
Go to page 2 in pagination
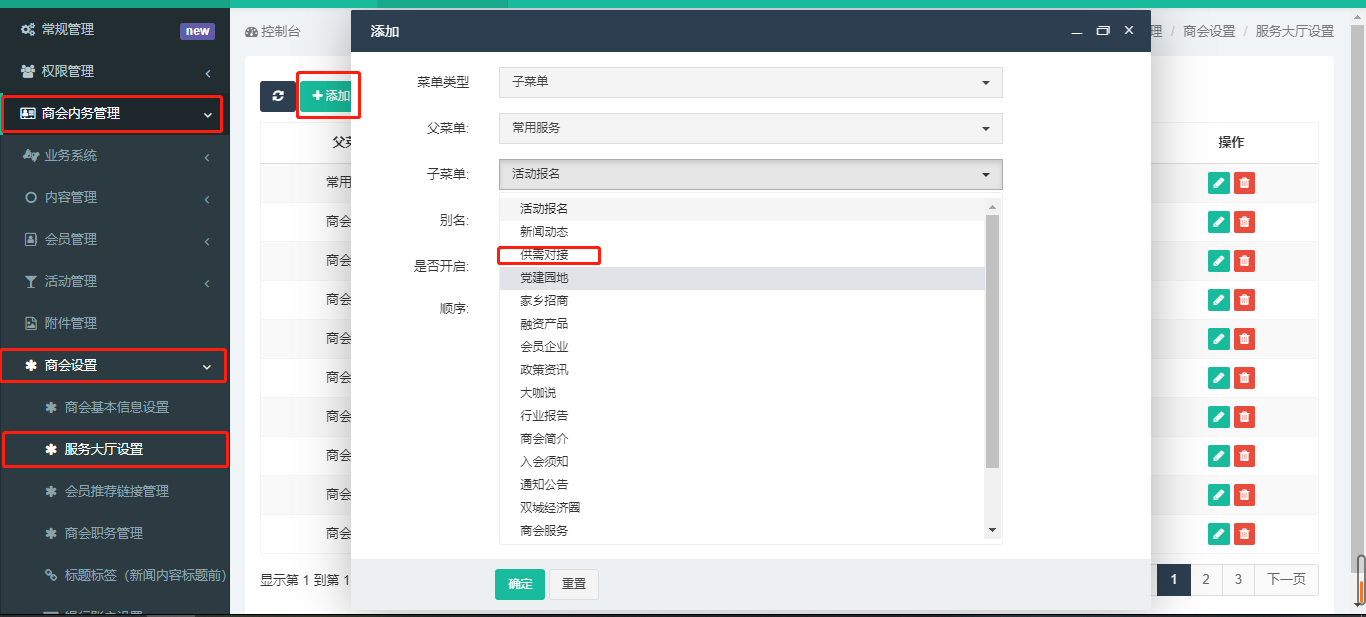pos(1206,579)
